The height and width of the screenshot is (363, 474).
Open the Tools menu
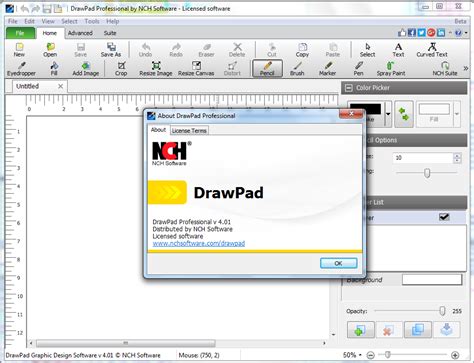pyautogui.click(x=92, y=21)
